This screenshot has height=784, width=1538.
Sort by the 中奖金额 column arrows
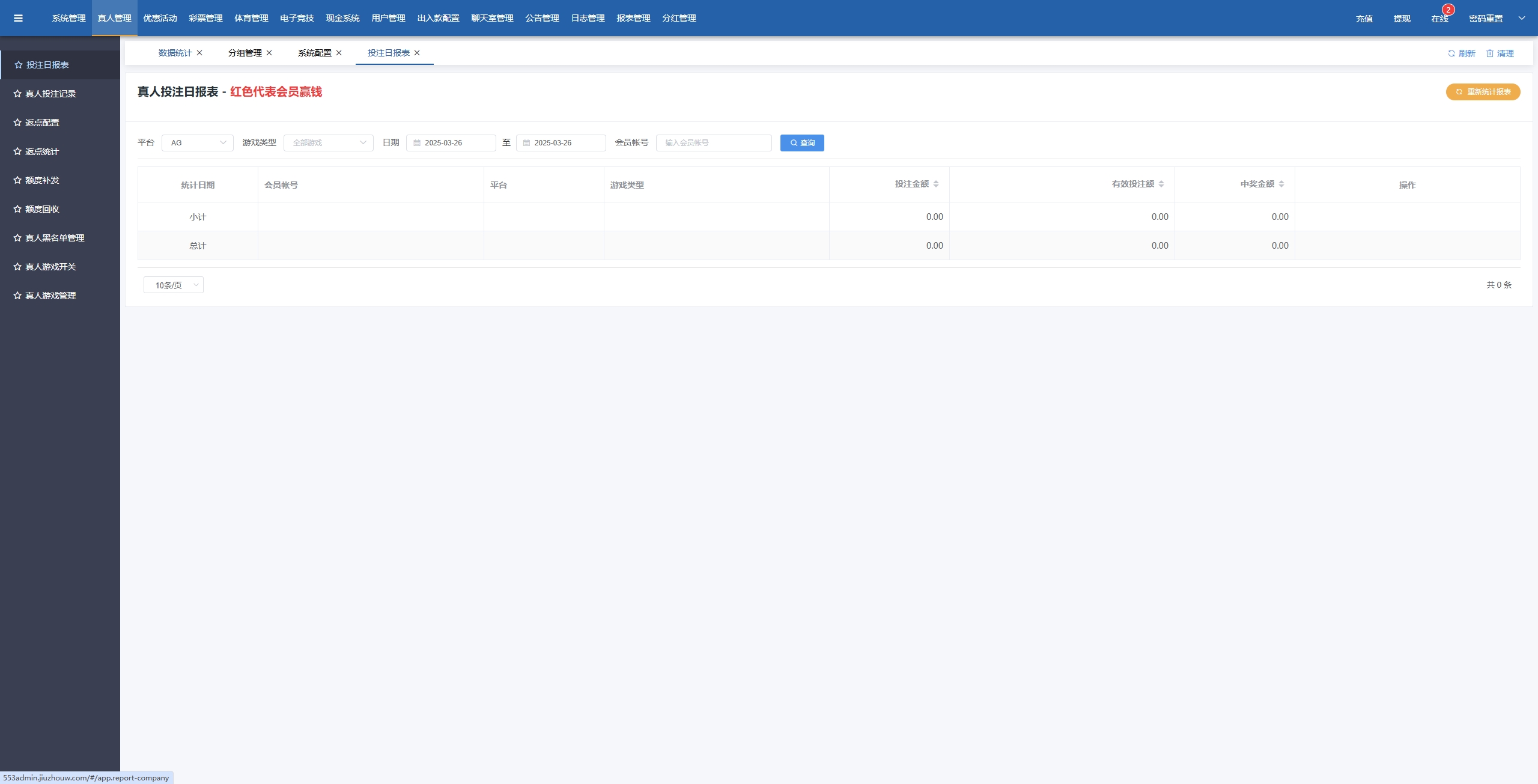click(1281, 184)
